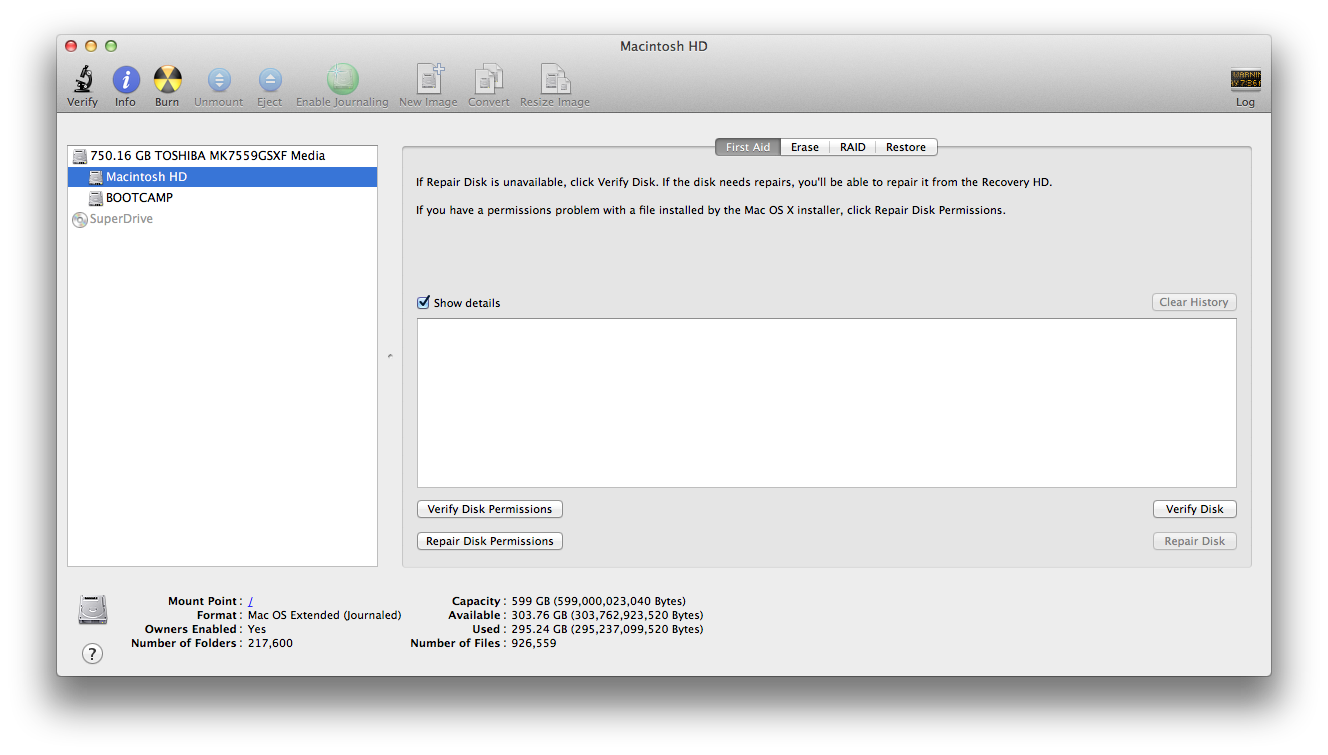Screen dimensions: 1328x755
Task: Click the Repair Disk button
Action: [1194, 541]
